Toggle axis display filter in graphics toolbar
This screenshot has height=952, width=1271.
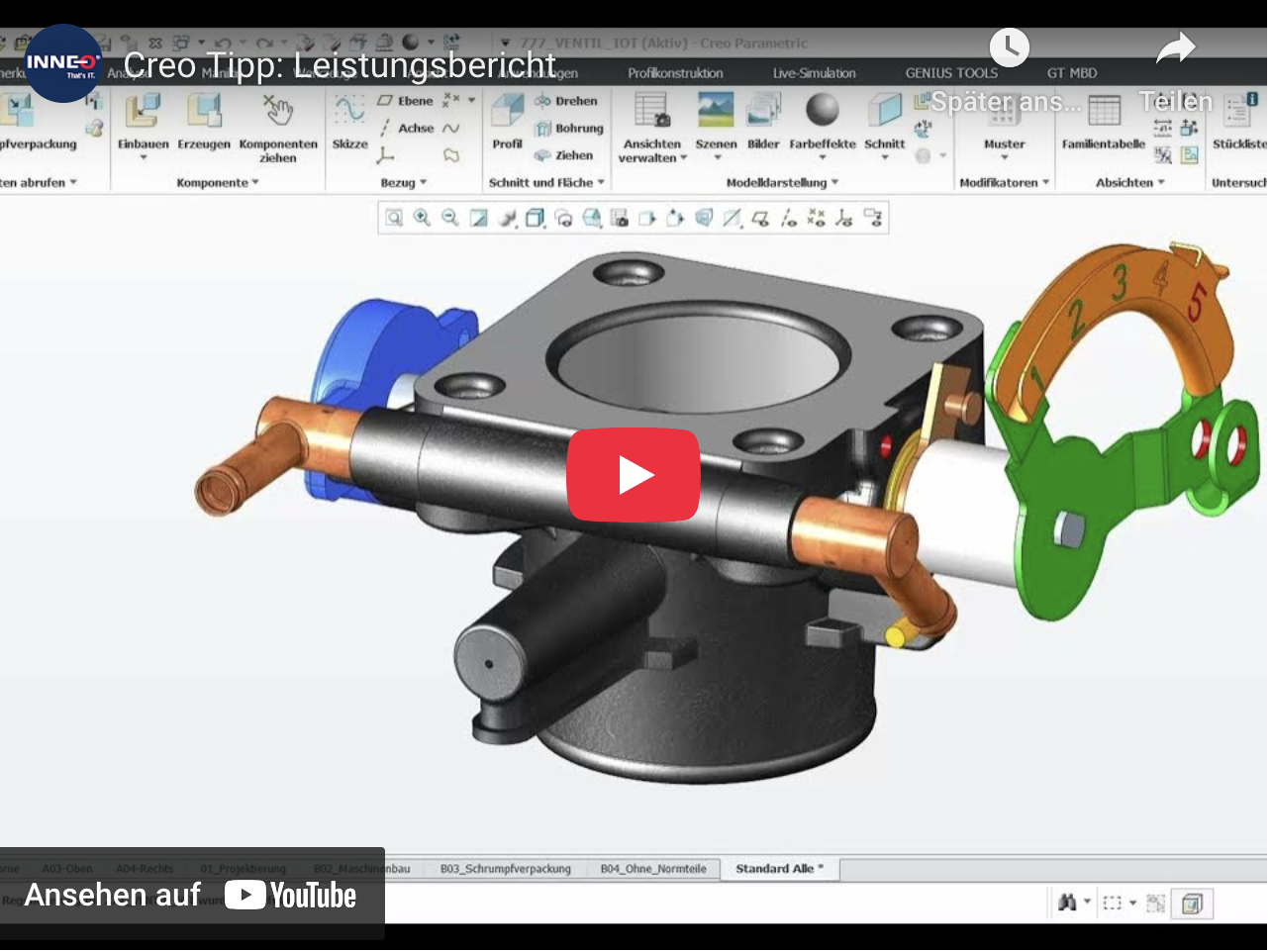[788, 218]
